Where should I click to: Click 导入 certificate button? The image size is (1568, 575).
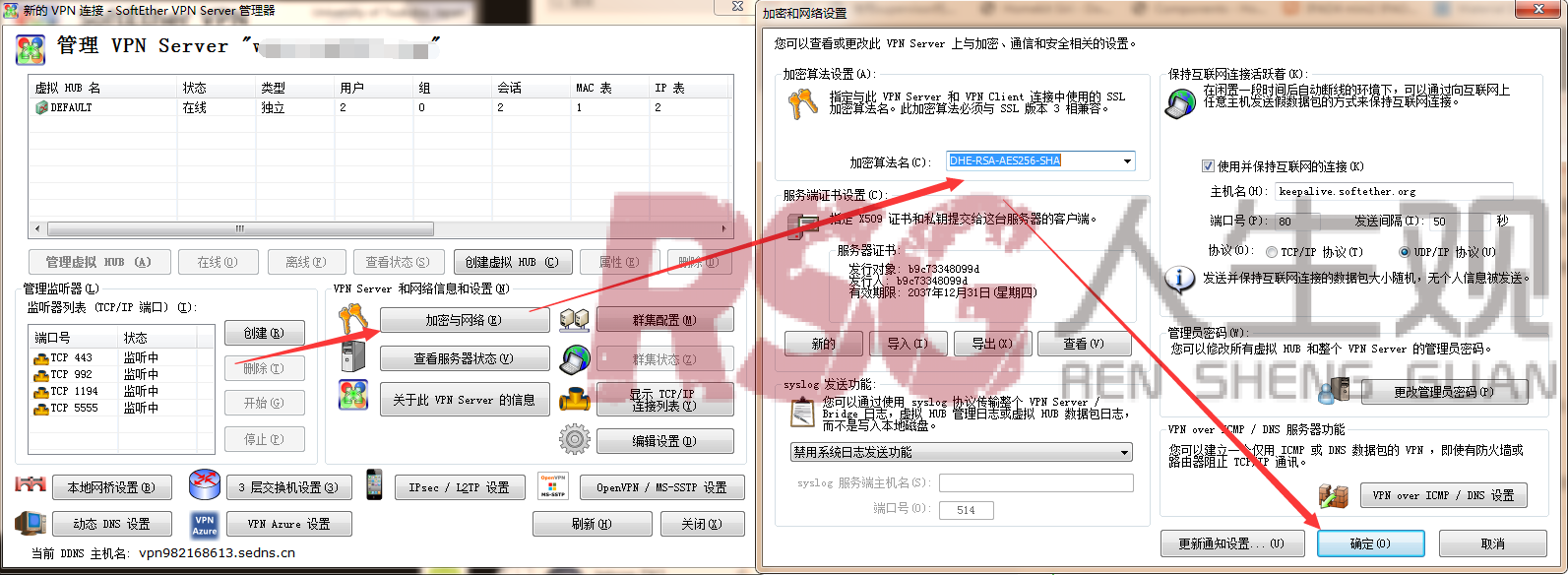click(x=908, y=344)
